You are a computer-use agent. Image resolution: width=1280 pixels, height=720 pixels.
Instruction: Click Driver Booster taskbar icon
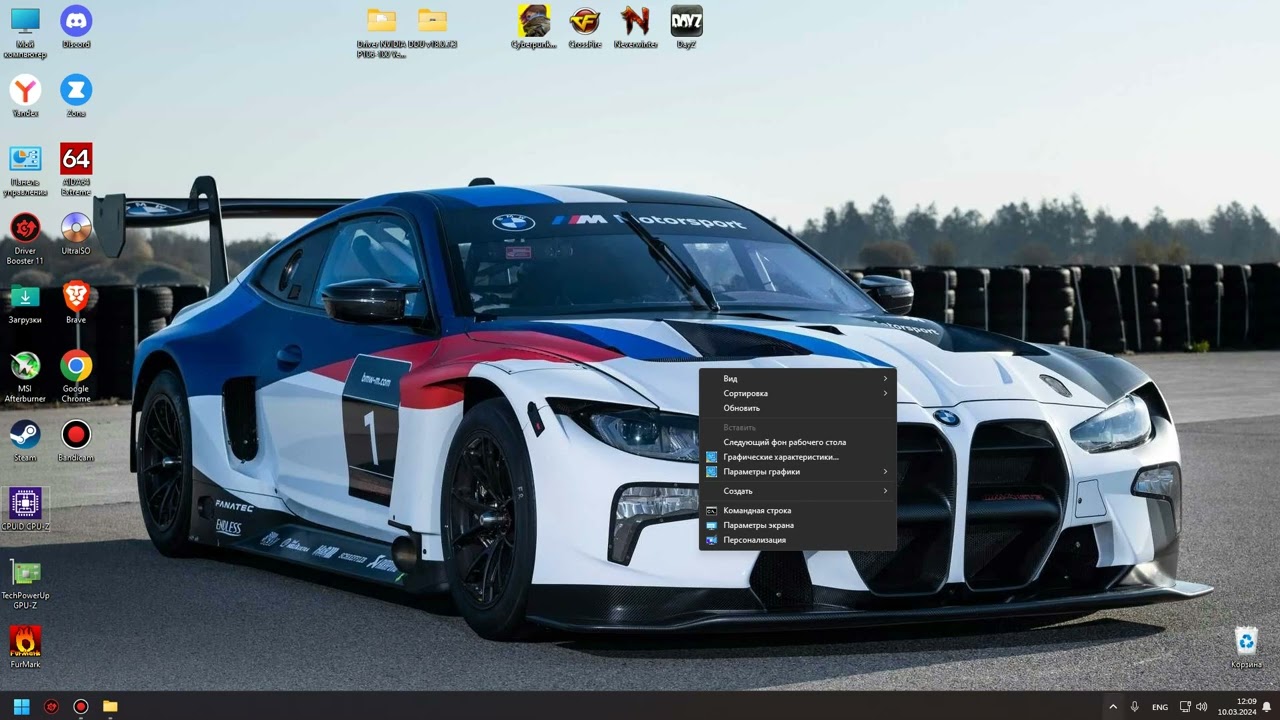[x=52, y=706]
